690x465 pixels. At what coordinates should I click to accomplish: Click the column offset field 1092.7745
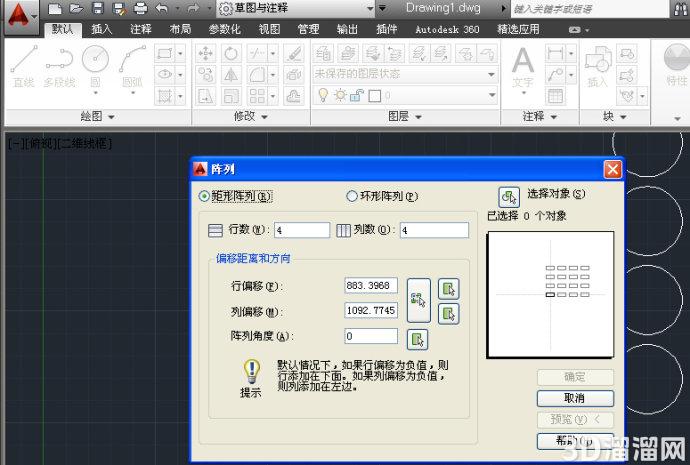click(371, 310)
